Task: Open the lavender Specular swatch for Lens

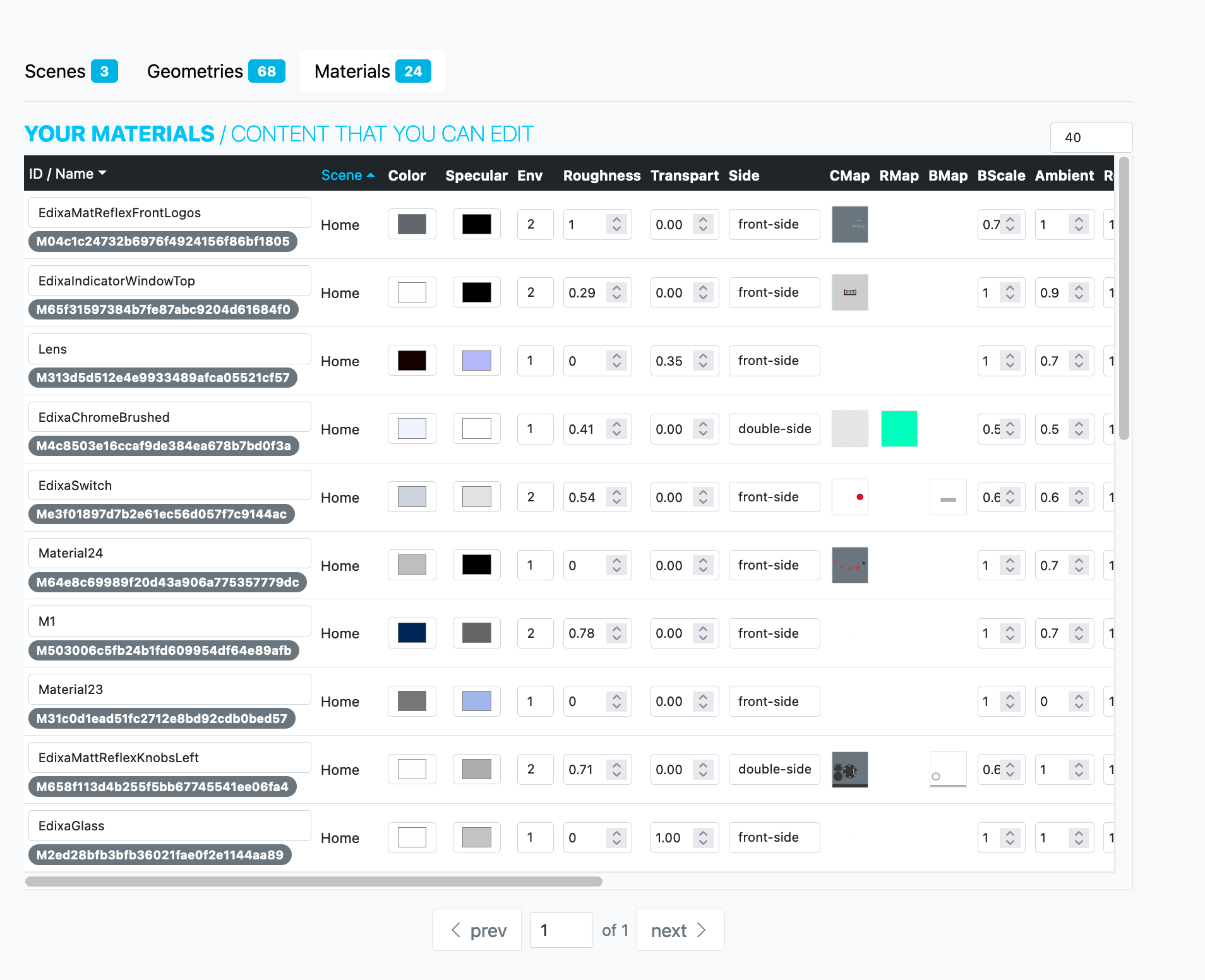Action: coord(476,361)
